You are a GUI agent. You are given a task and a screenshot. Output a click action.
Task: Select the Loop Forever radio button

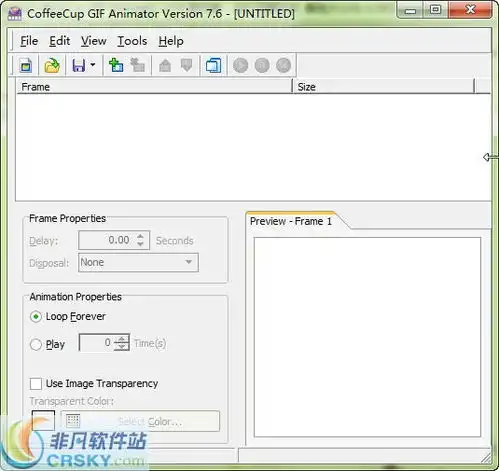coord(36,316)
